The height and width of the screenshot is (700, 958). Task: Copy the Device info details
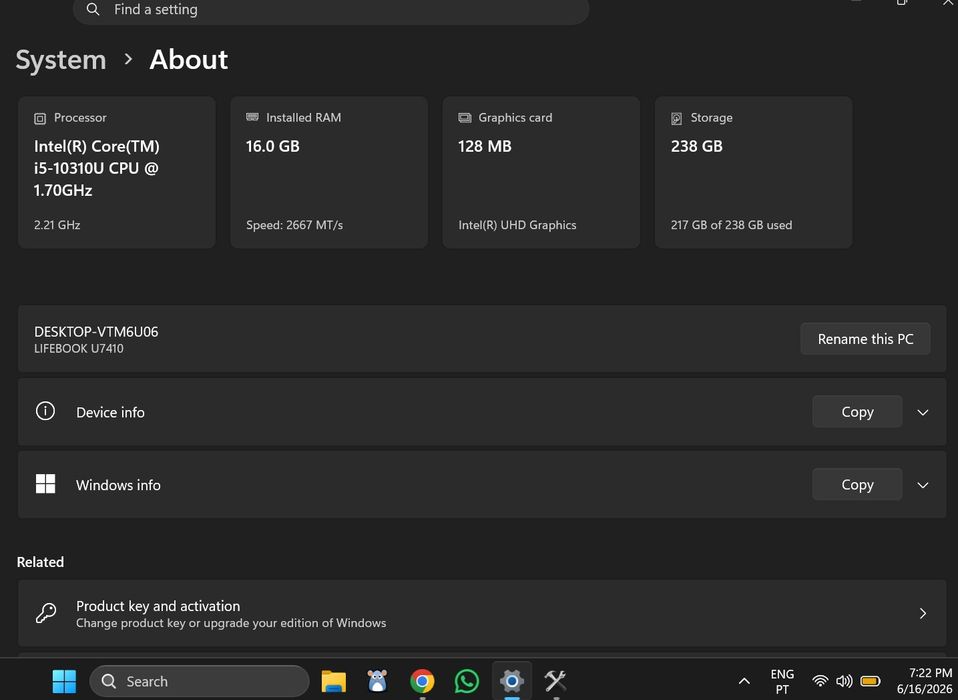[857, 412]
